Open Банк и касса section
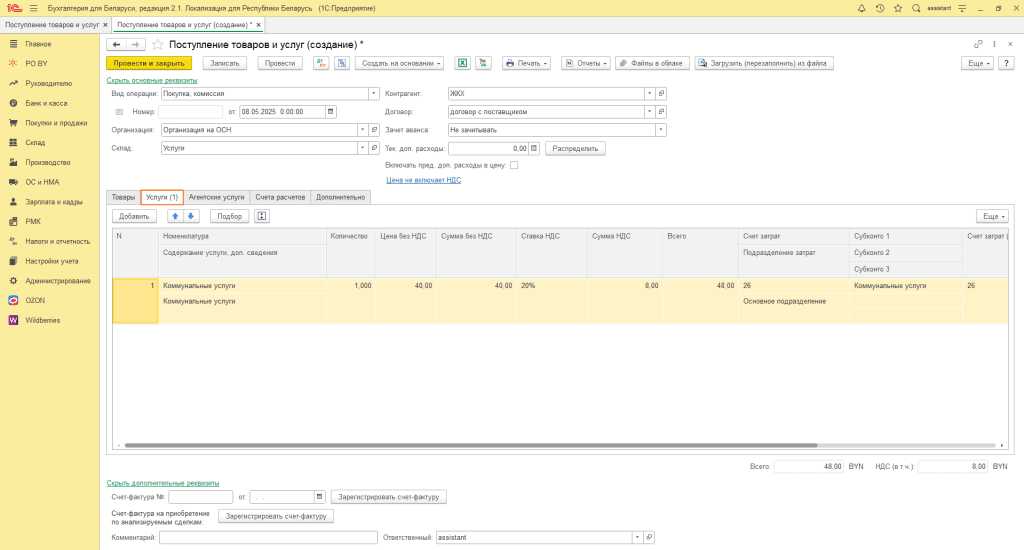 [x=46, y=103]
